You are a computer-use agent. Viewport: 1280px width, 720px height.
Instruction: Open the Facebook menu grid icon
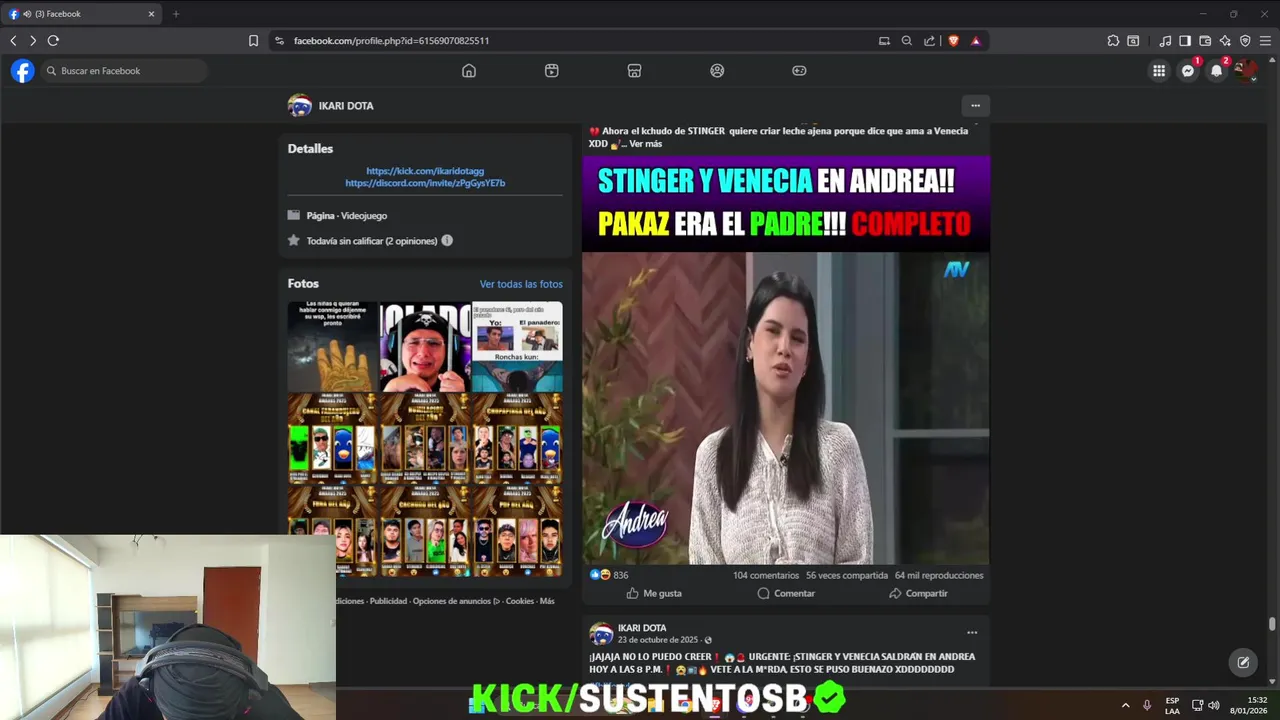tap(1159, 71)
